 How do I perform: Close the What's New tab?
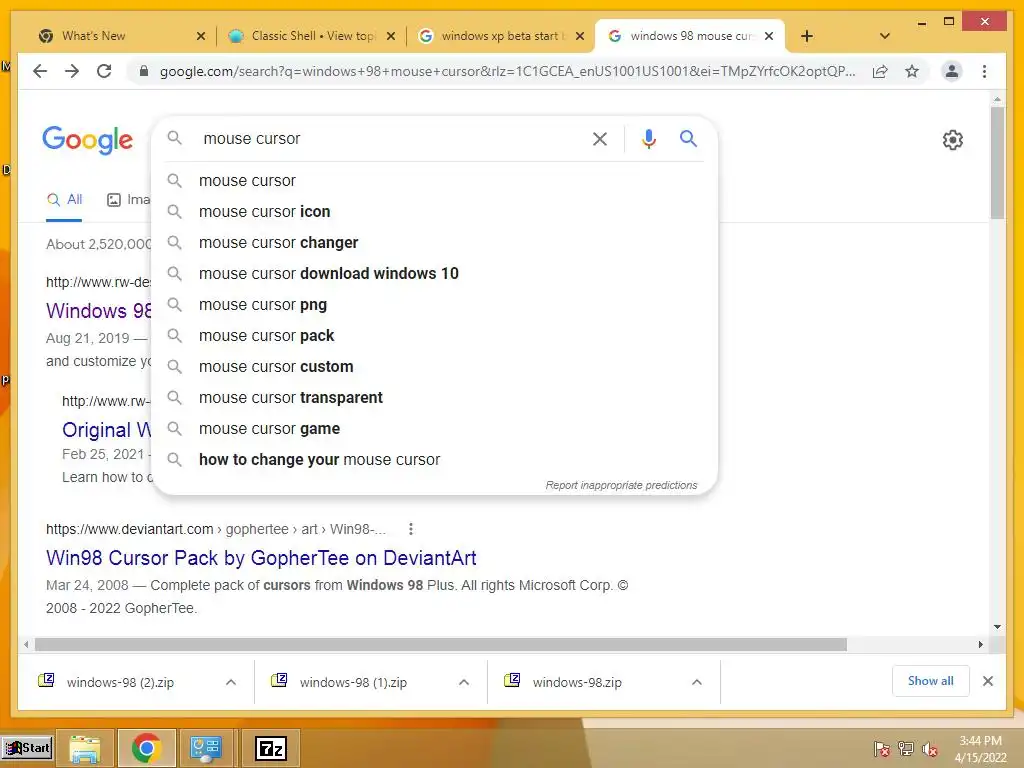click(201, 36)
